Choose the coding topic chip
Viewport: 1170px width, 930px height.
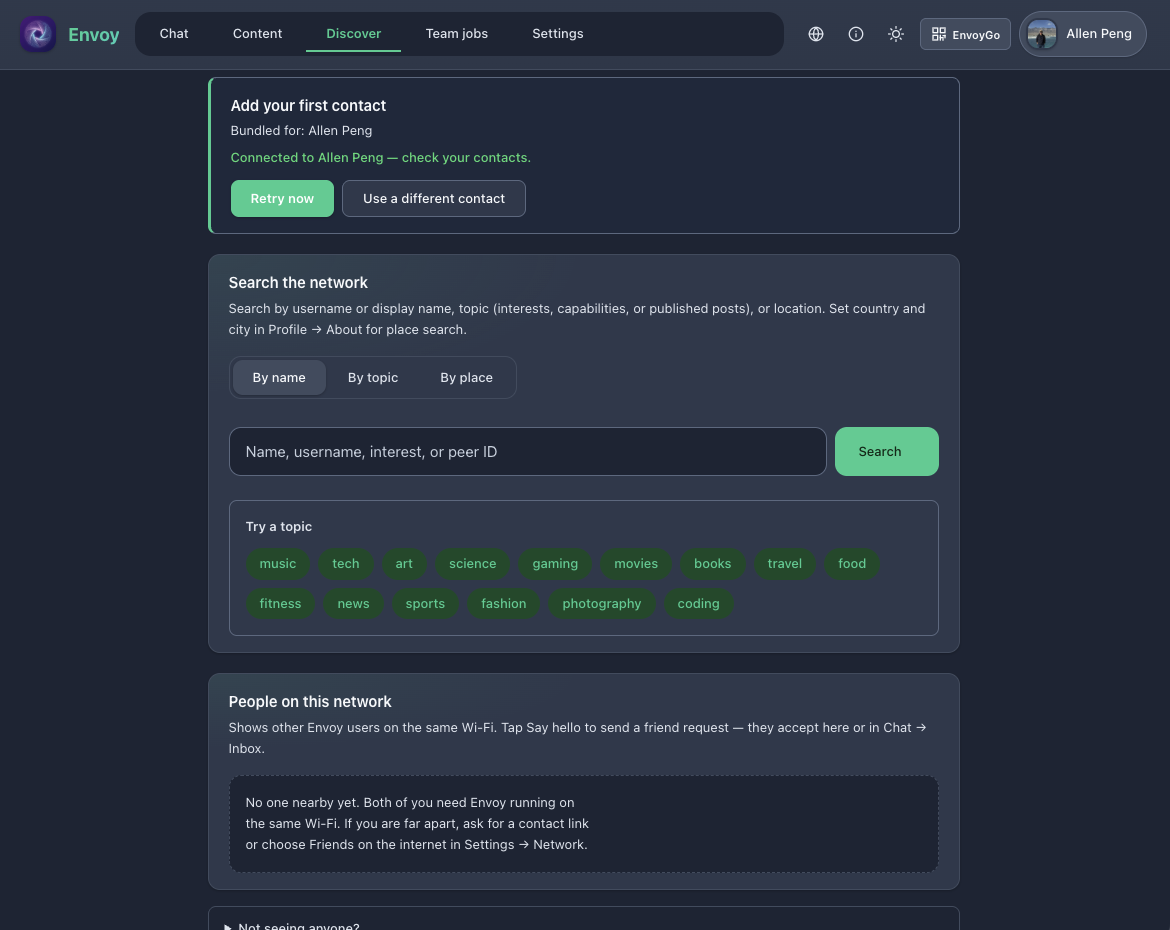click(x=698, y=603)
